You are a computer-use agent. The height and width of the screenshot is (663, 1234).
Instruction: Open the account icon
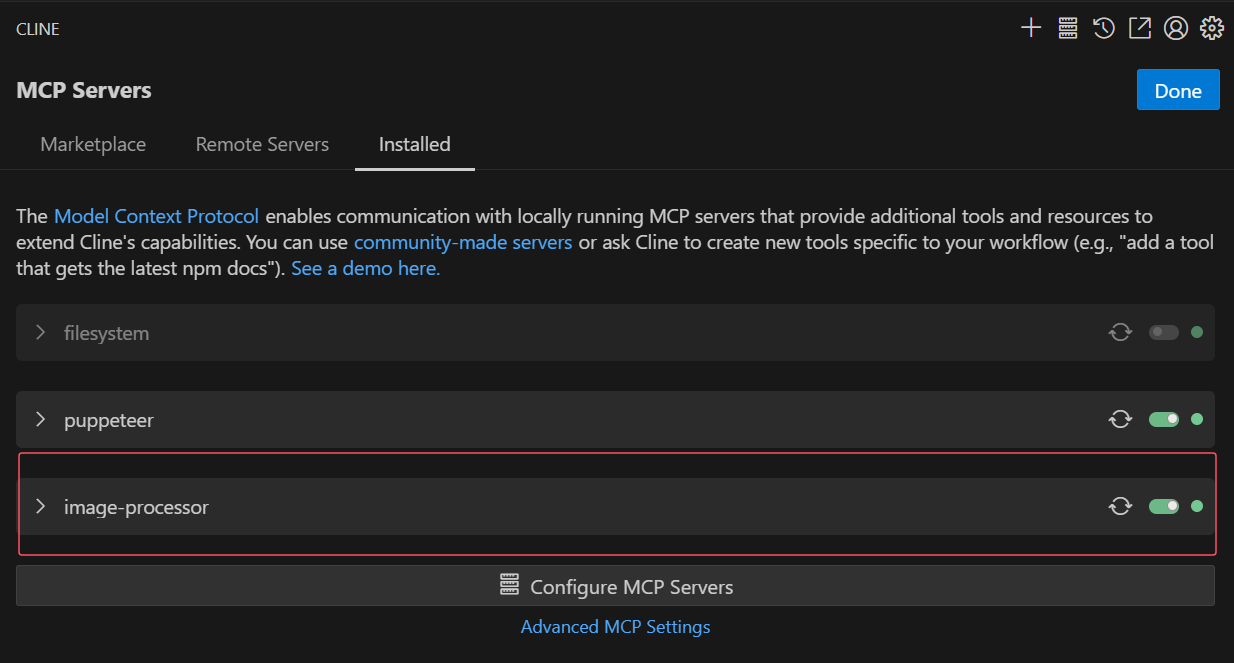(x=1175, y=27)
